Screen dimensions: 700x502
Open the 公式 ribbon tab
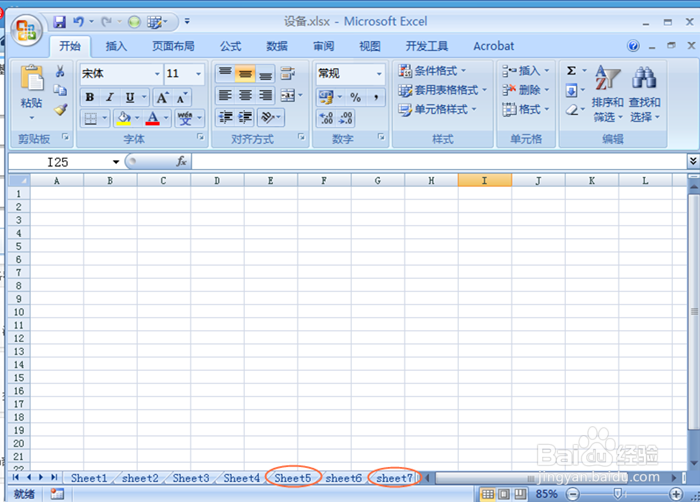tap(230, 46)
